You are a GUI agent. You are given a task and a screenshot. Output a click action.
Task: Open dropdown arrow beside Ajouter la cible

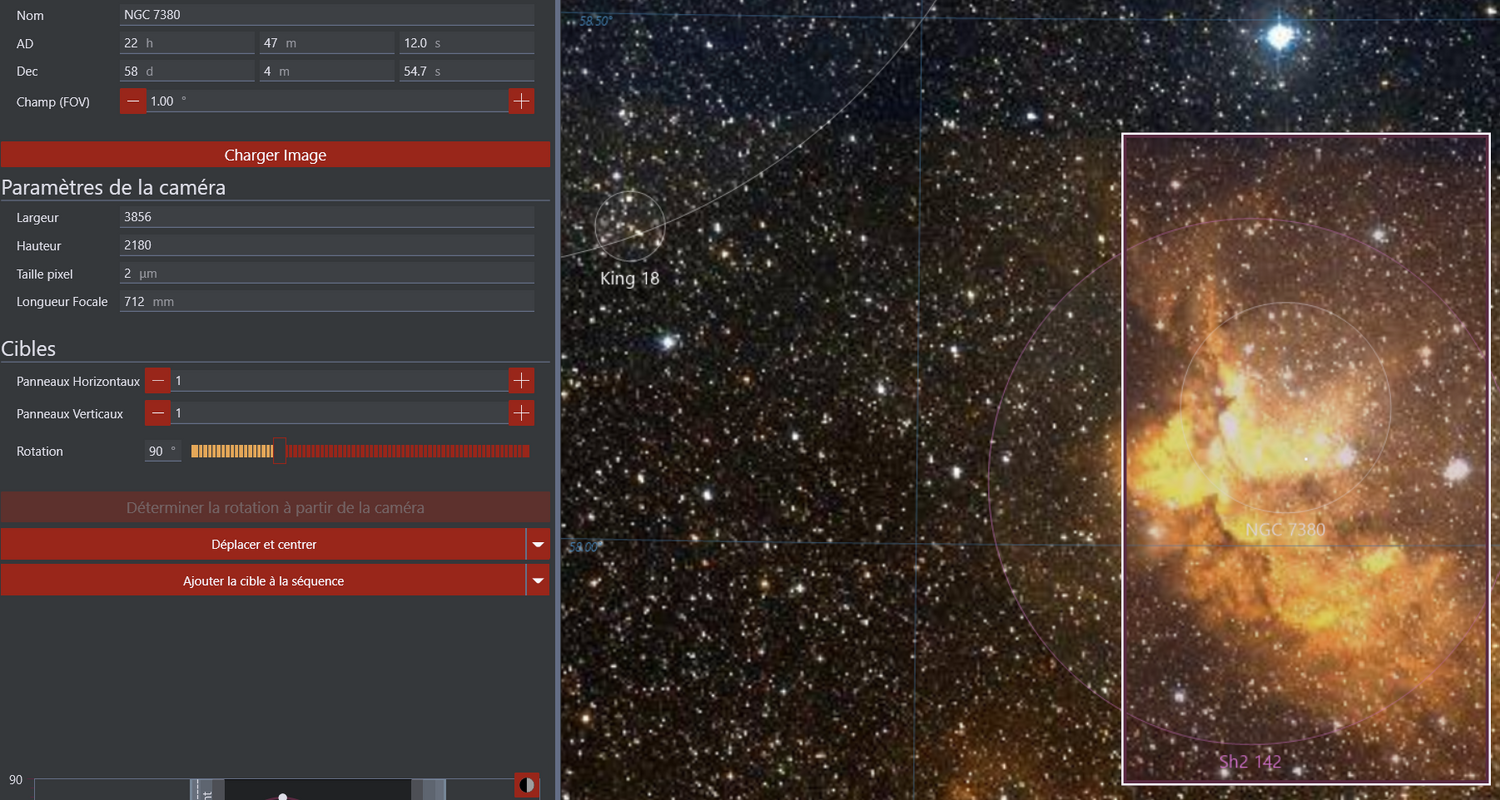click(x=538, y=580)
